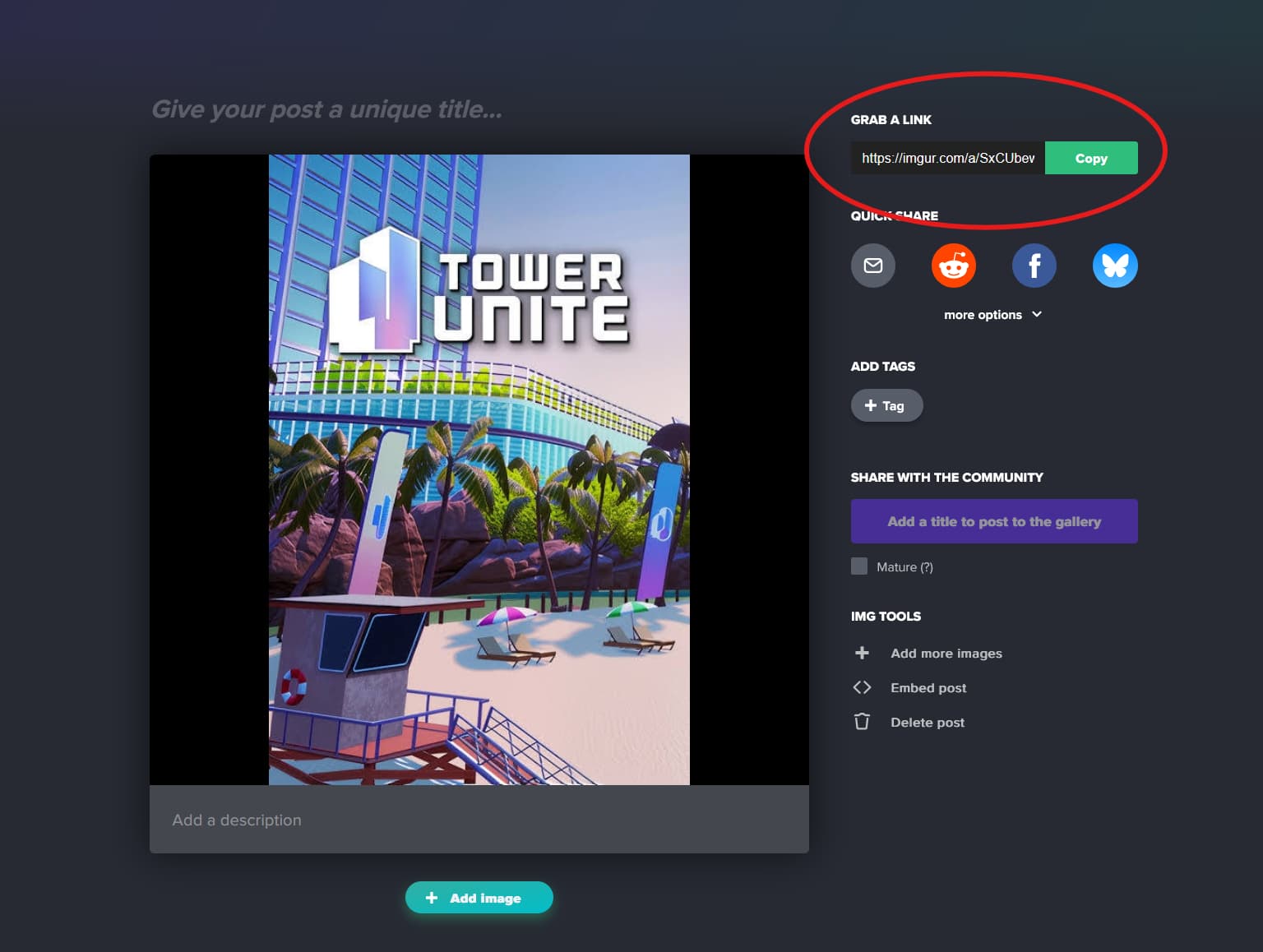Image resolution: width=1263 pixels, height=952 pixels.
Task: Share the post to Bluesky
Action: click(x=1114, y=266)
